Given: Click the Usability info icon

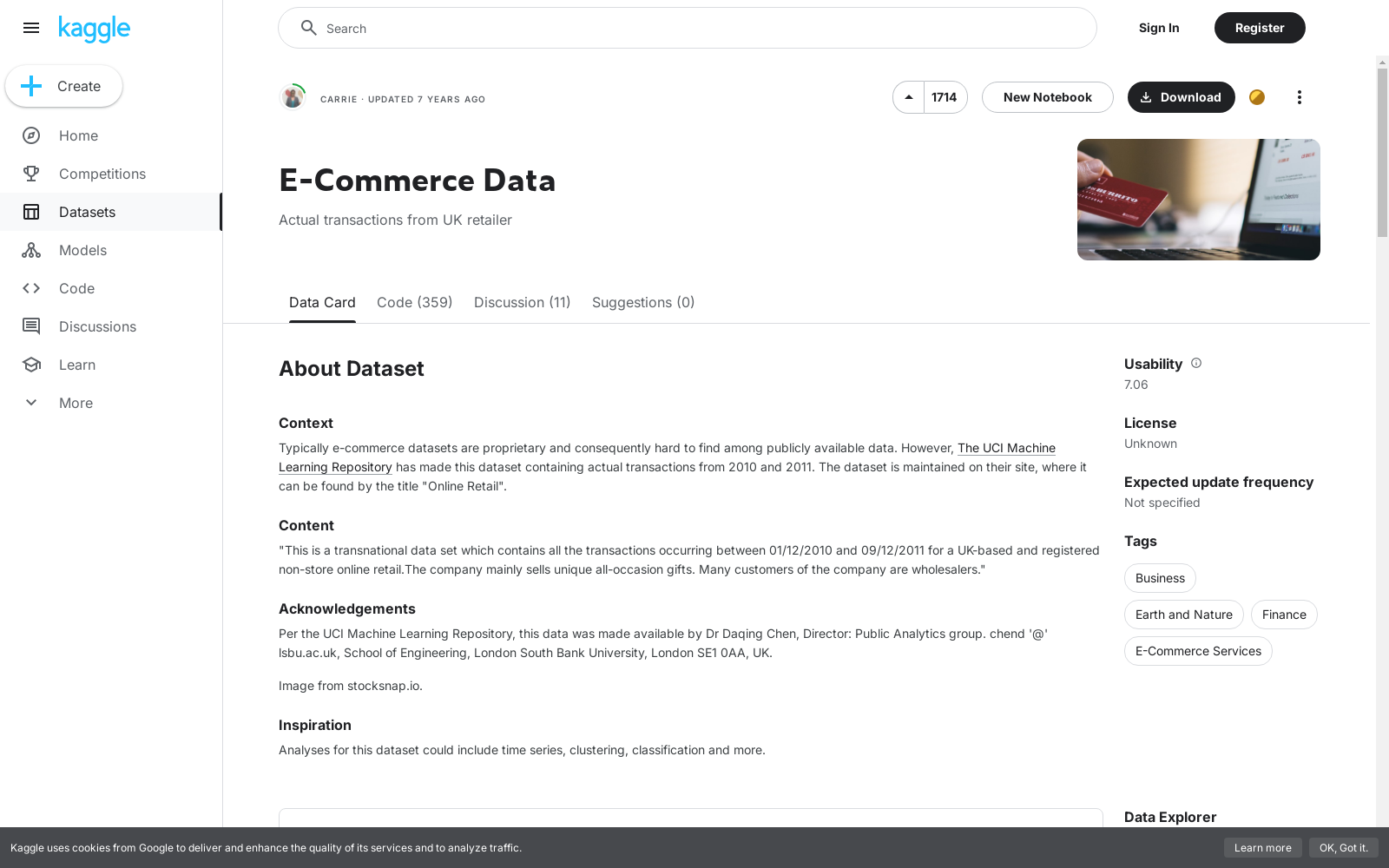Looking at the screenshot, I should coord(1196,363).
